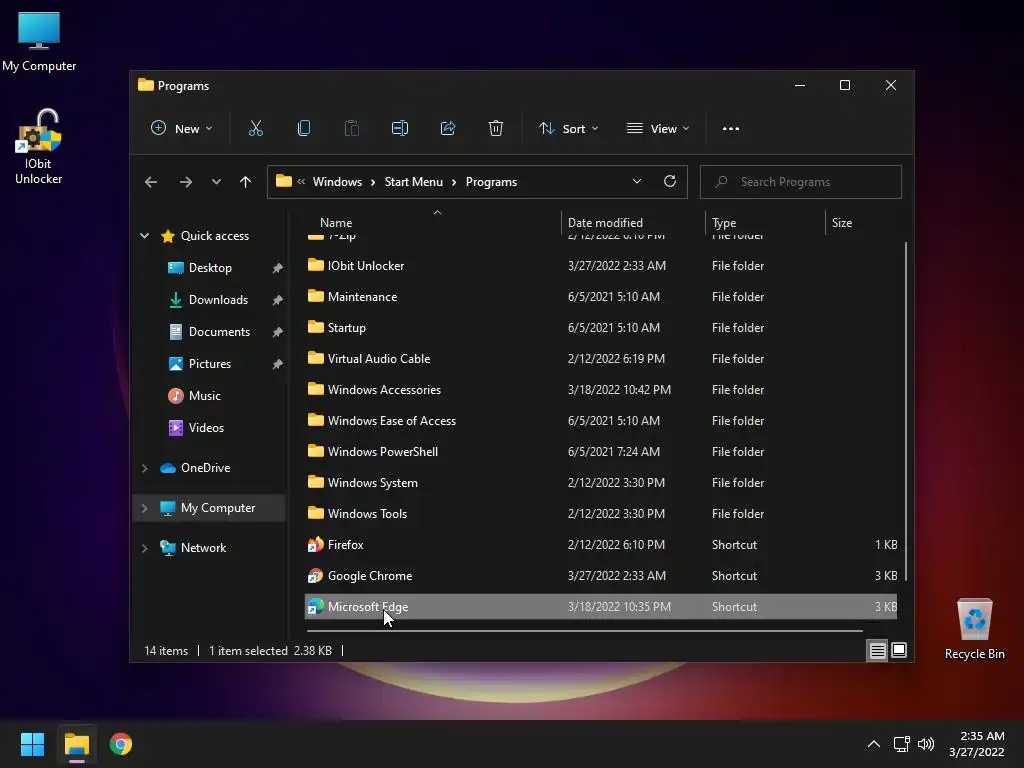Select the Windows PowerShell folder
The image size is (1024, 768).
[601, 452]
